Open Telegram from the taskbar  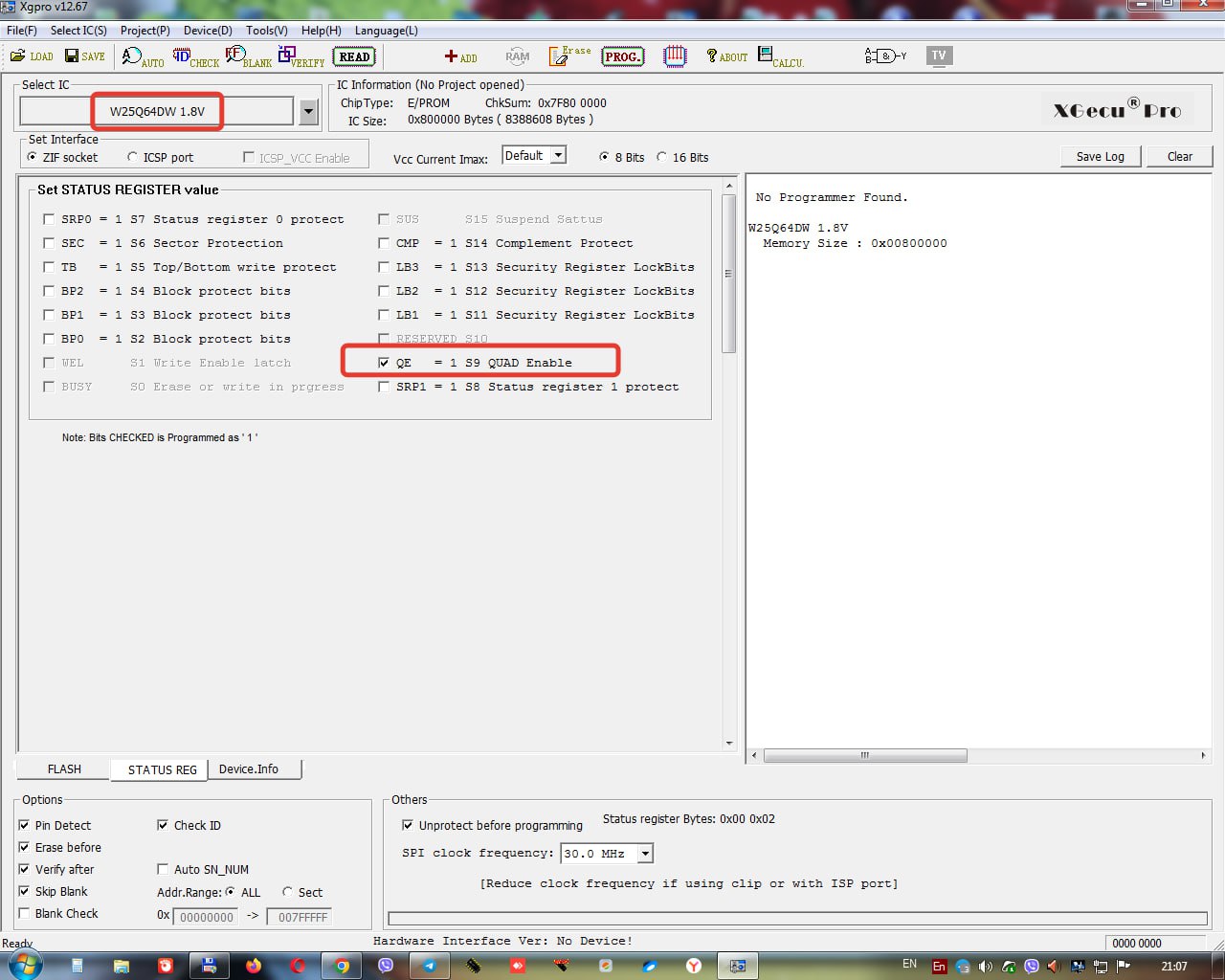tap(430, 966)
